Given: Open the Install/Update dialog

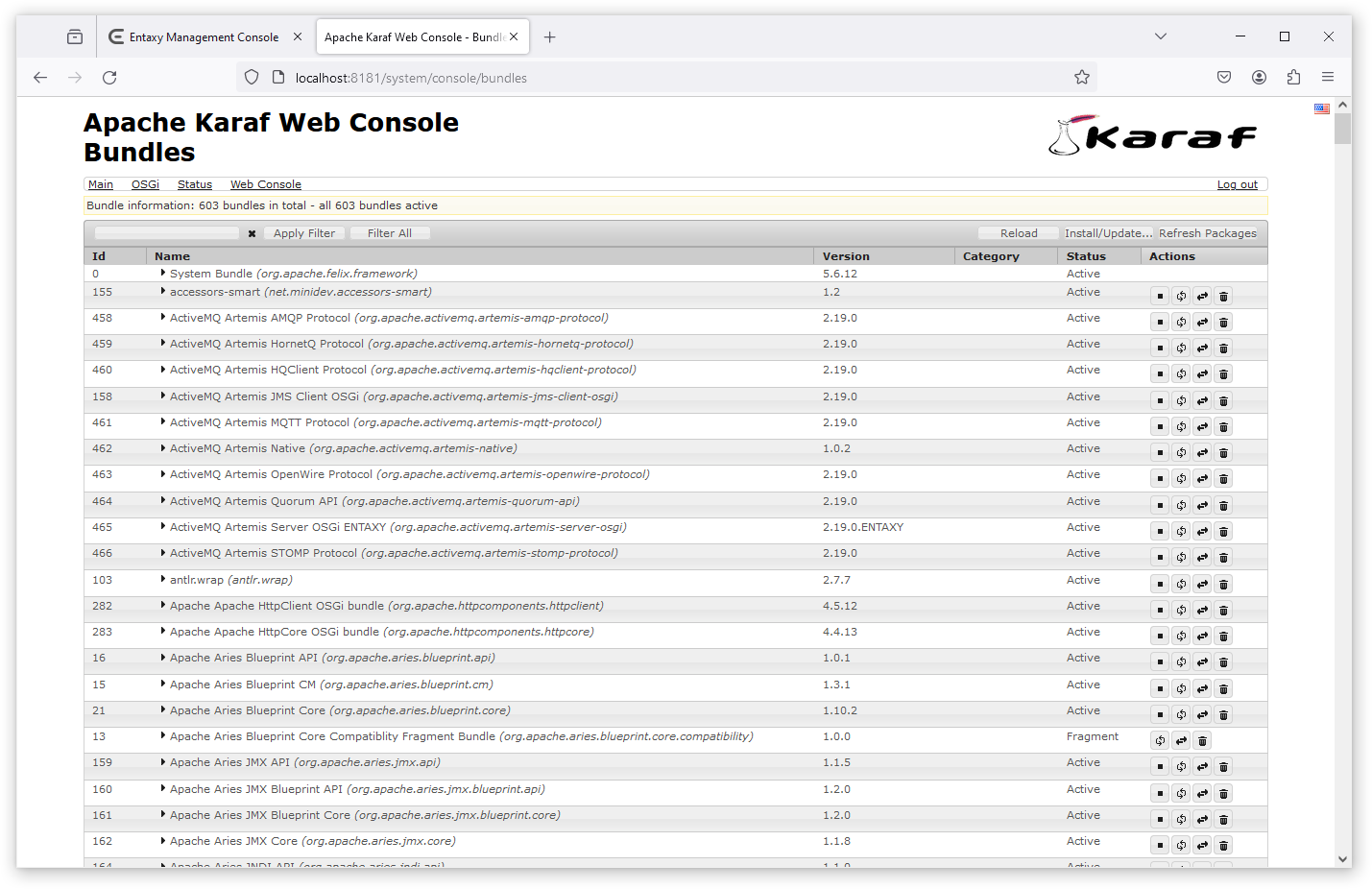Looking at the screenshot, I should 1109,232.
